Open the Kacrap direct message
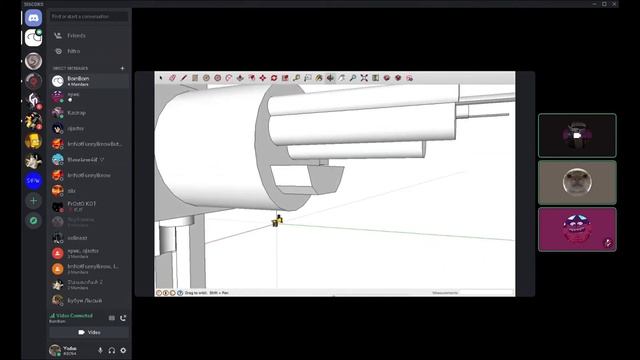This screenshot has width=640, height=360. 89,113
